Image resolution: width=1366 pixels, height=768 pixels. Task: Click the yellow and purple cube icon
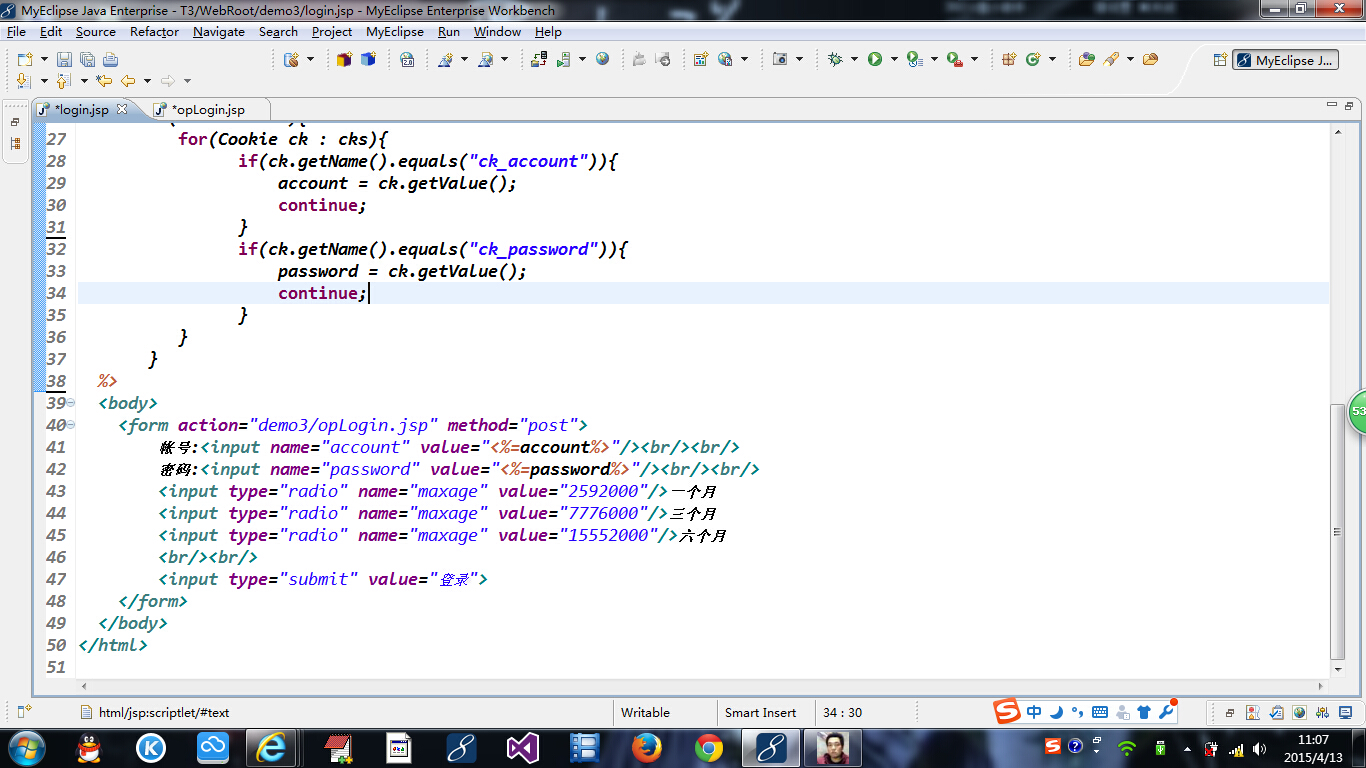344,60
